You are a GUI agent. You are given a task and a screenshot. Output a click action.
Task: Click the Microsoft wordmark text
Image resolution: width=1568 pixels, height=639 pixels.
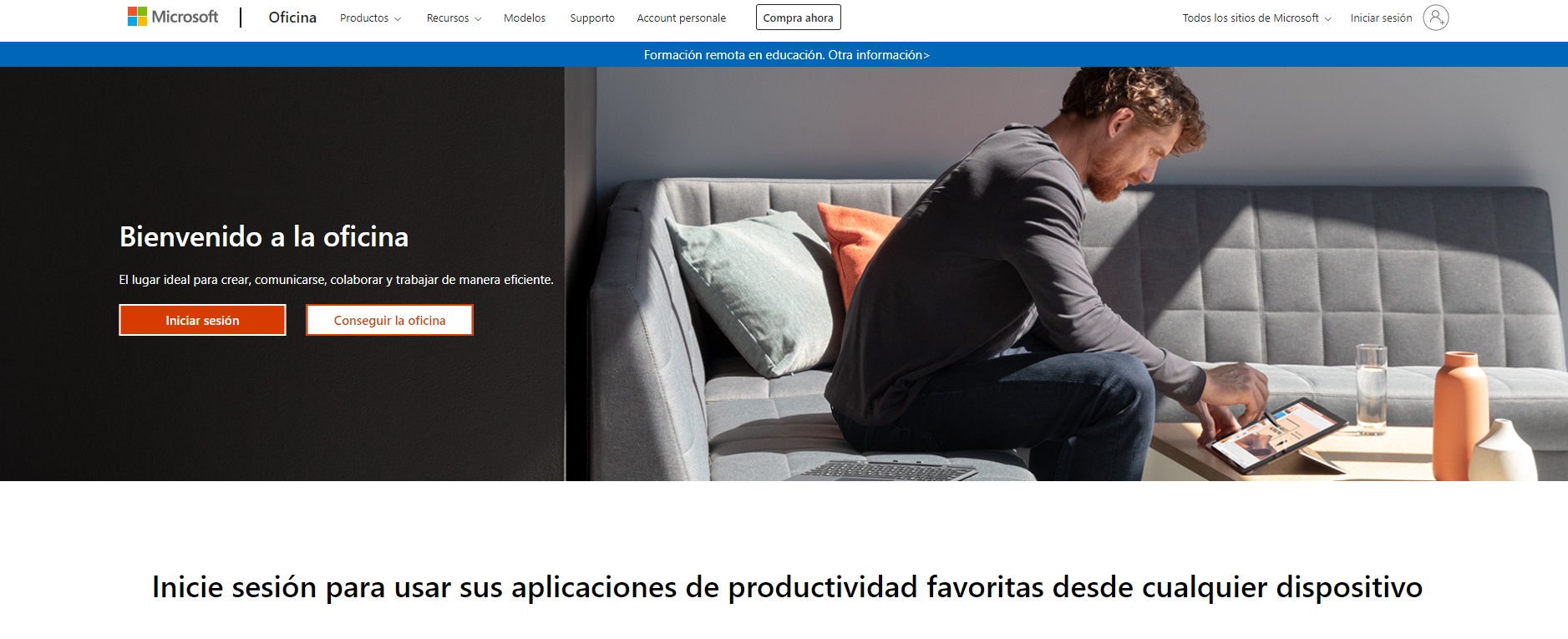coord(185,17)
